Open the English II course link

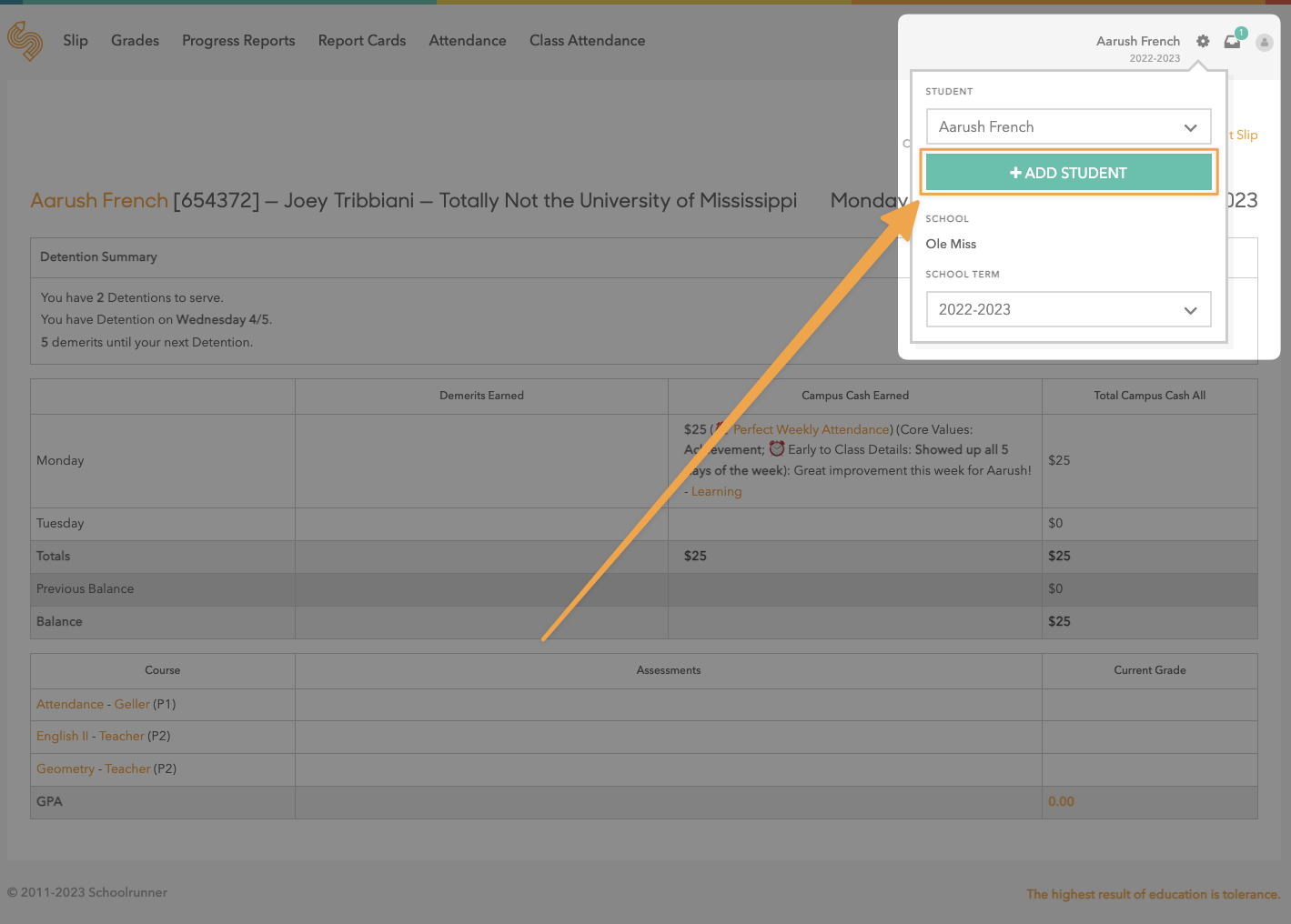click(x=63, y=736)
